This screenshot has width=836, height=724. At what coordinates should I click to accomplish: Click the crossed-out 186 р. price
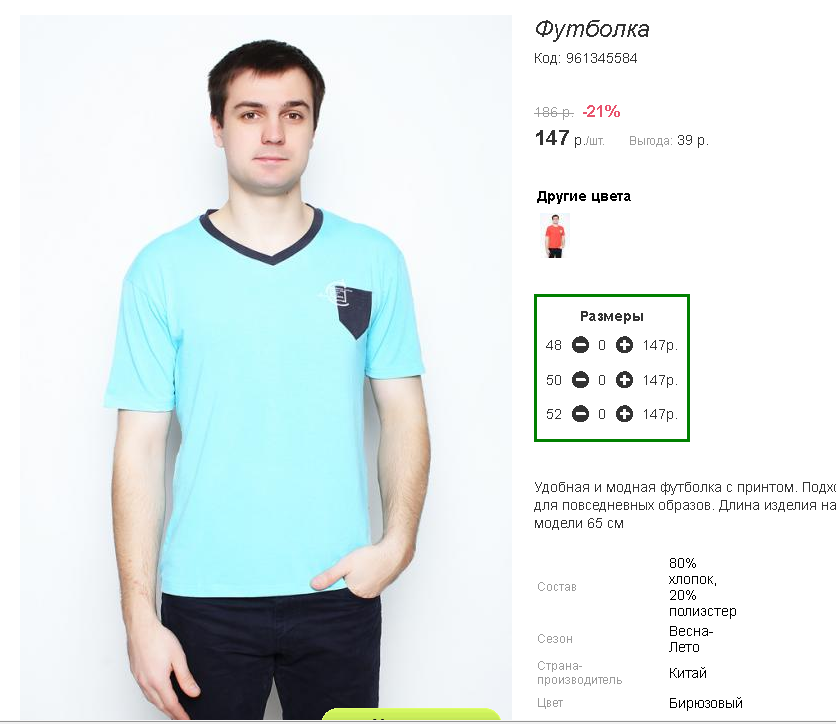click(554, 112)
